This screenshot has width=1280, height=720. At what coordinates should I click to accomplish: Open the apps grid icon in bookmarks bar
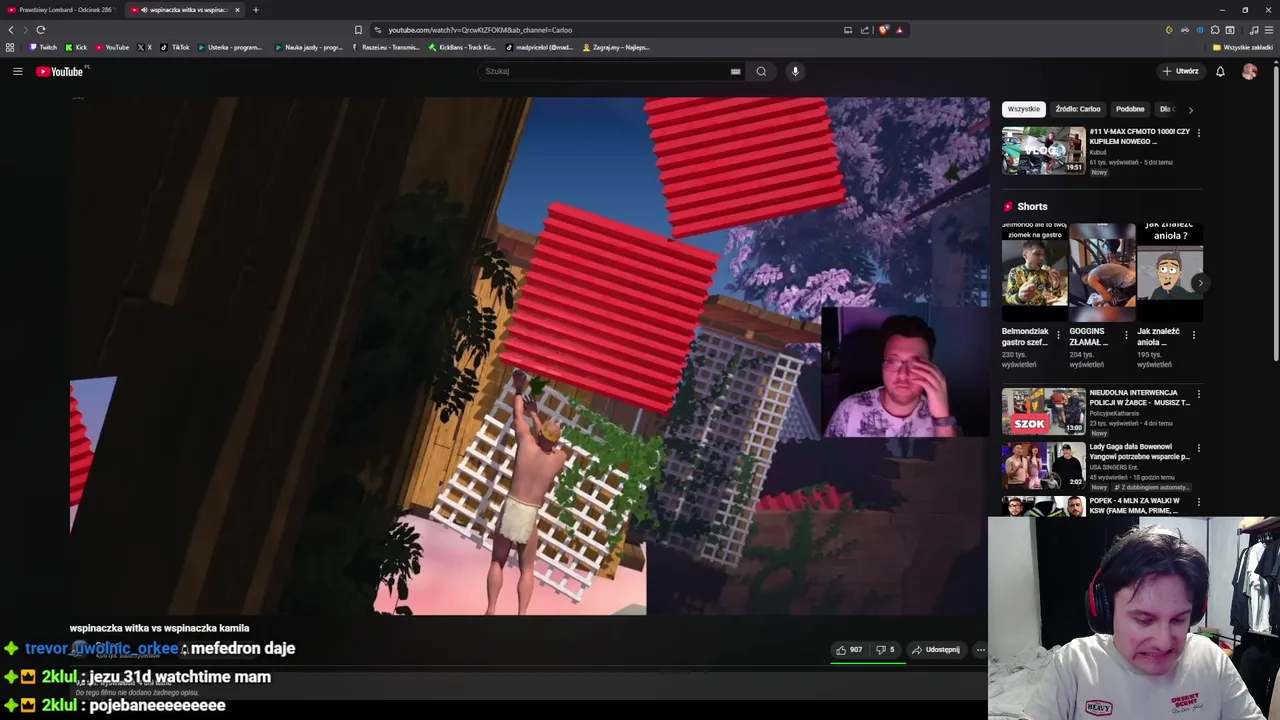pos(10,47)
